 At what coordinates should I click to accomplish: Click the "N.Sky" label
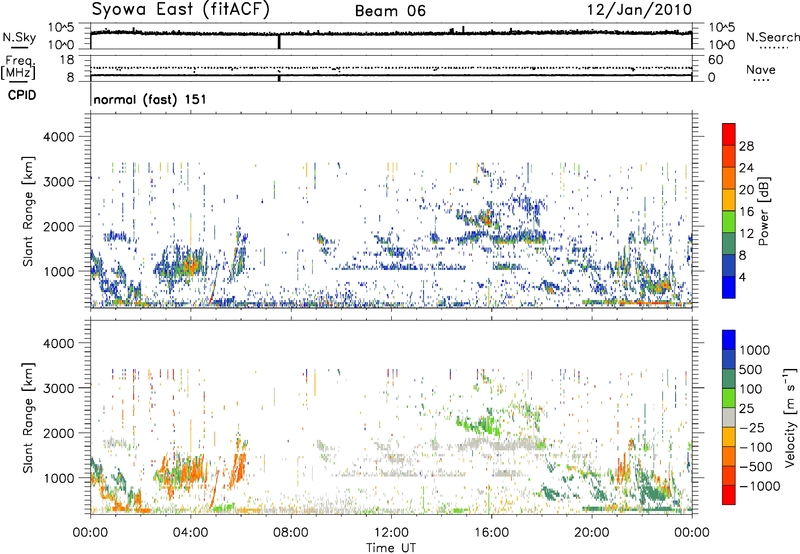[19, 37]
